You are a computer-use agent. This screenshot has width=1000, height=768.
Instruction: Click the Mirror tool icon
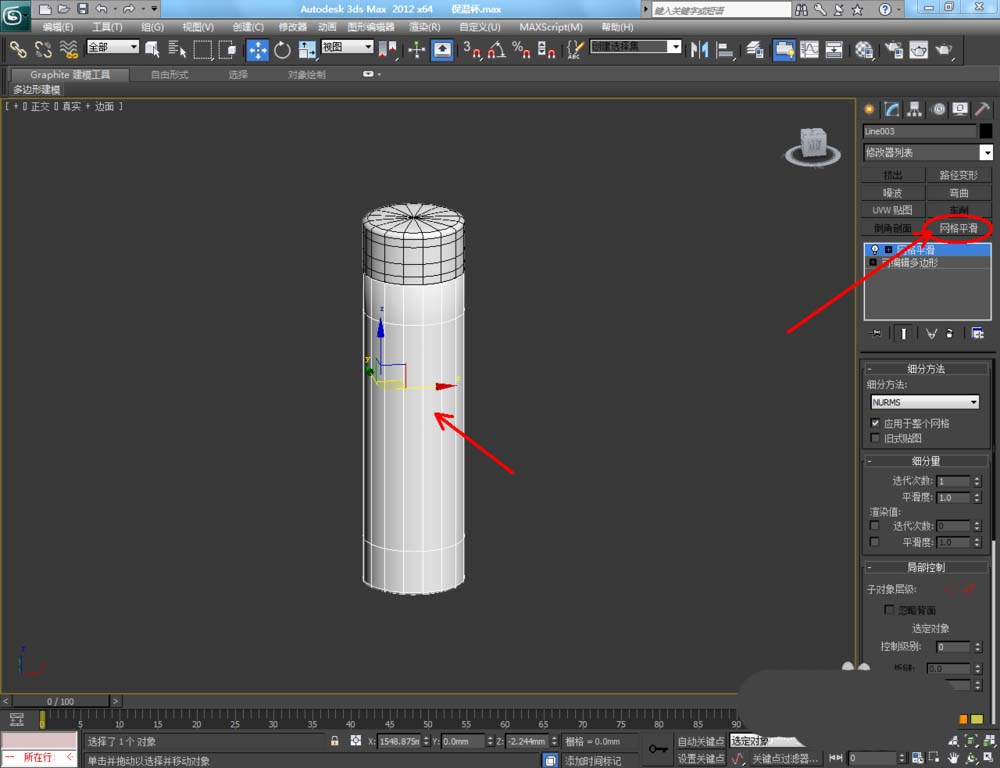click(x=700, y=49)
